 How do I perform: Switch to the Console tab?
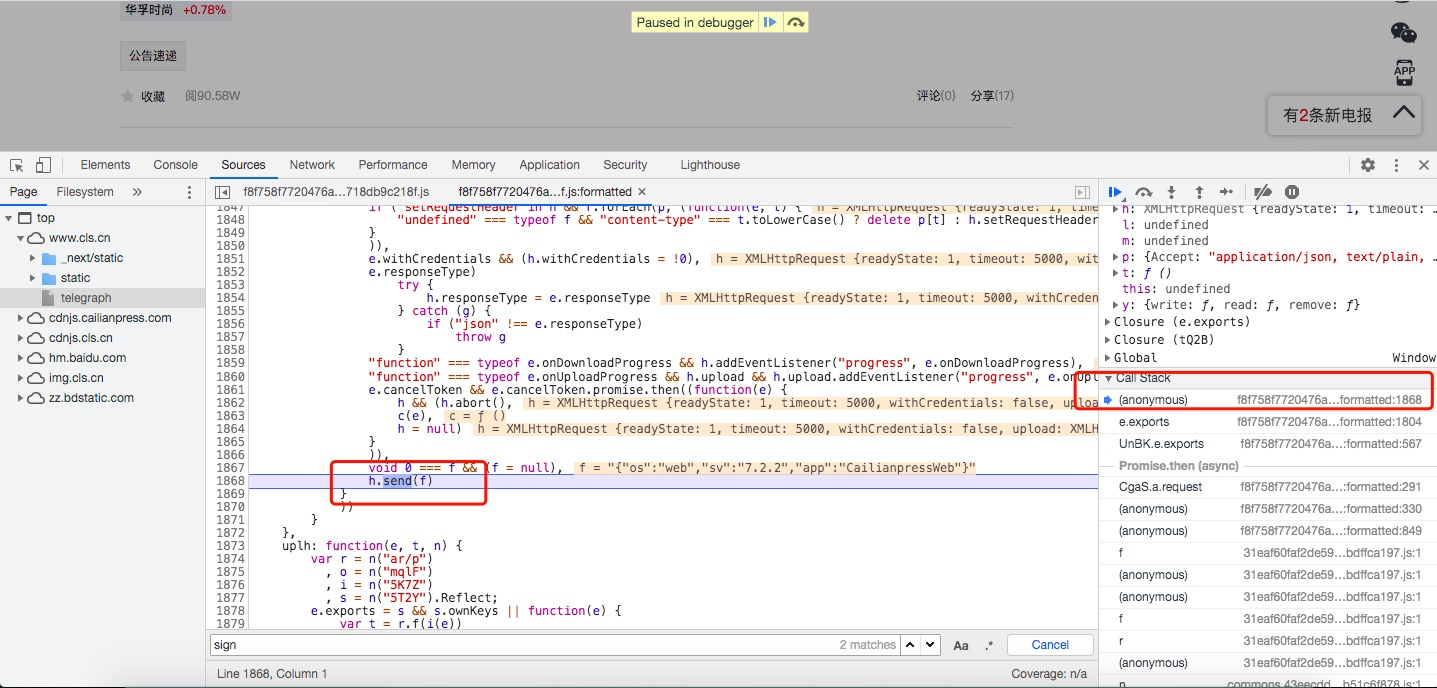coord(176,165)
